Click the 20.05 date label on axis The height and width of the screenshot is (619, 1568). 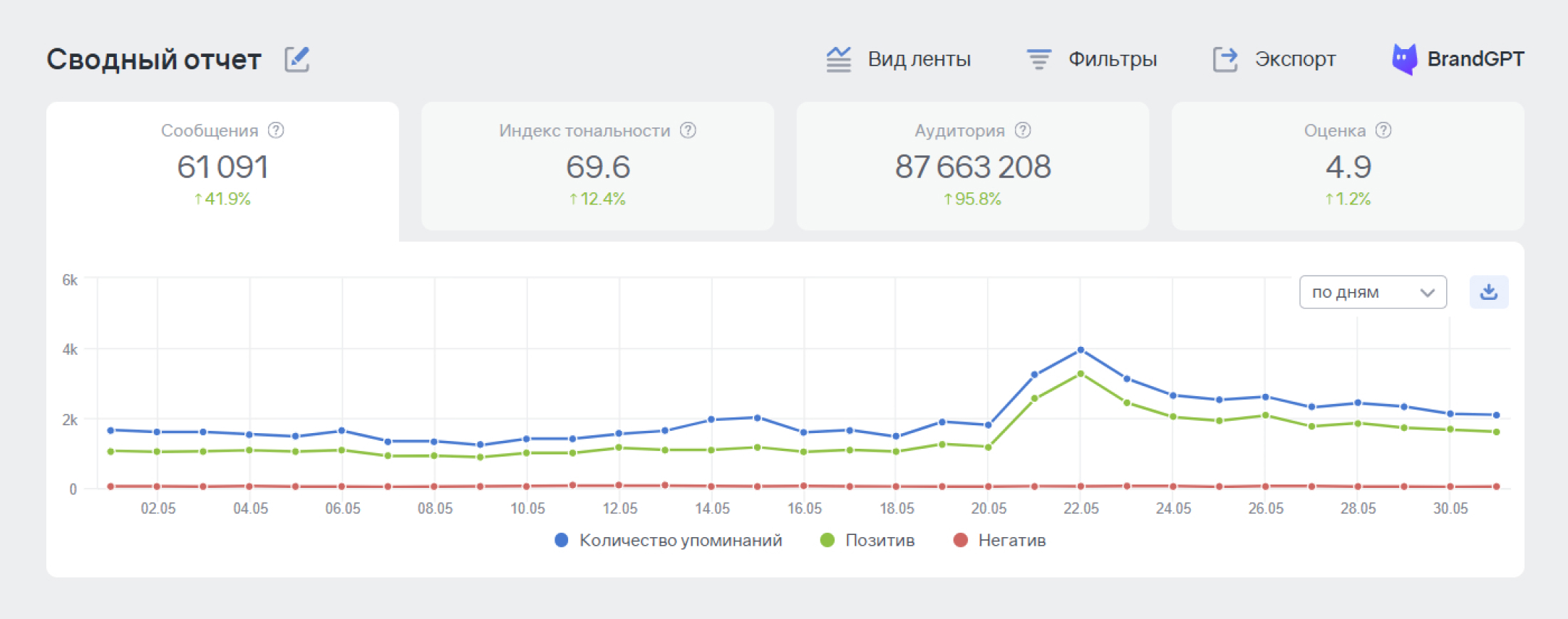[x=989, y=509]
